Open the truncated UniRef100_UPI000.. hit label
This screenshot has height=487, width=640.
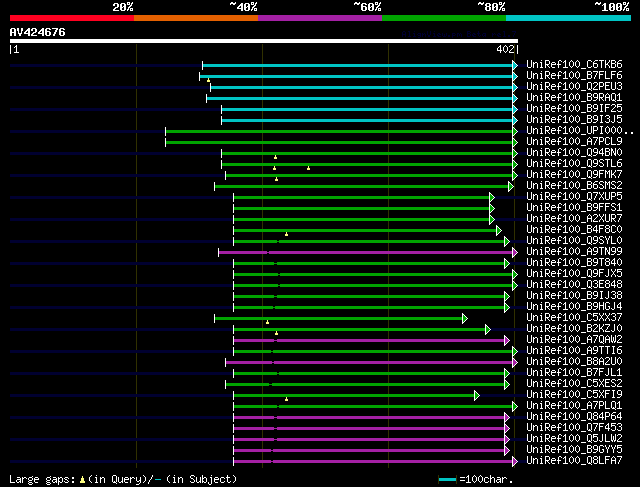[x=580, y=131]
